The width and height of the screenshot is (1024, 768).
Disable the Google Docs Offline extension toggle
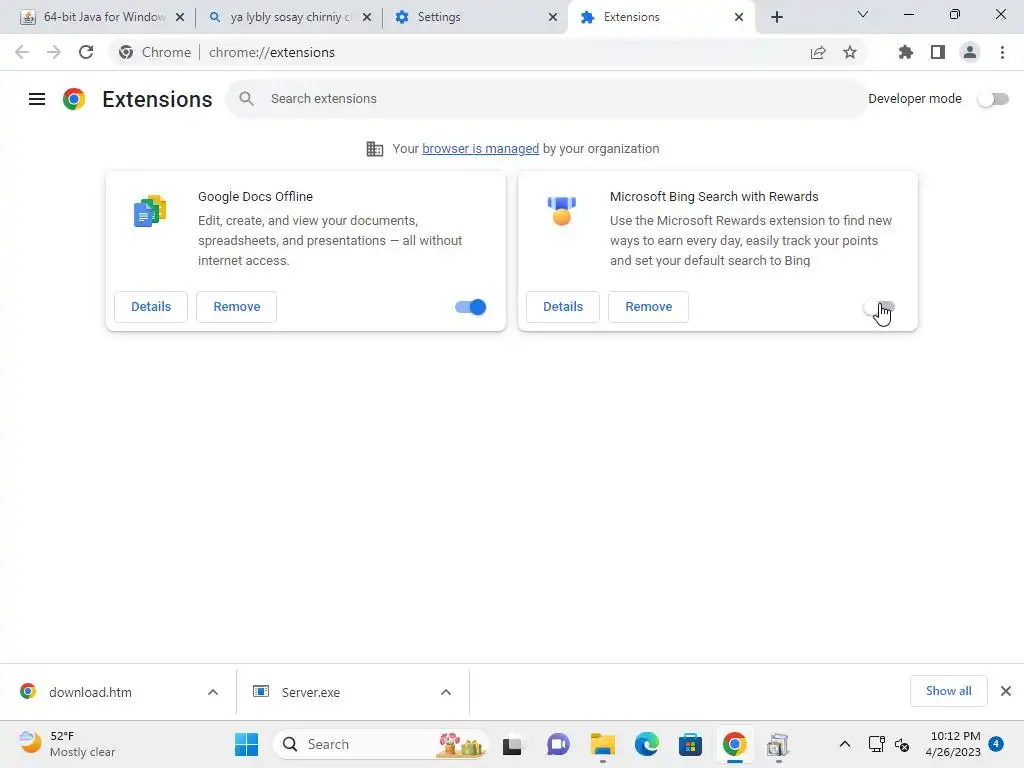(x=471, y=307)
